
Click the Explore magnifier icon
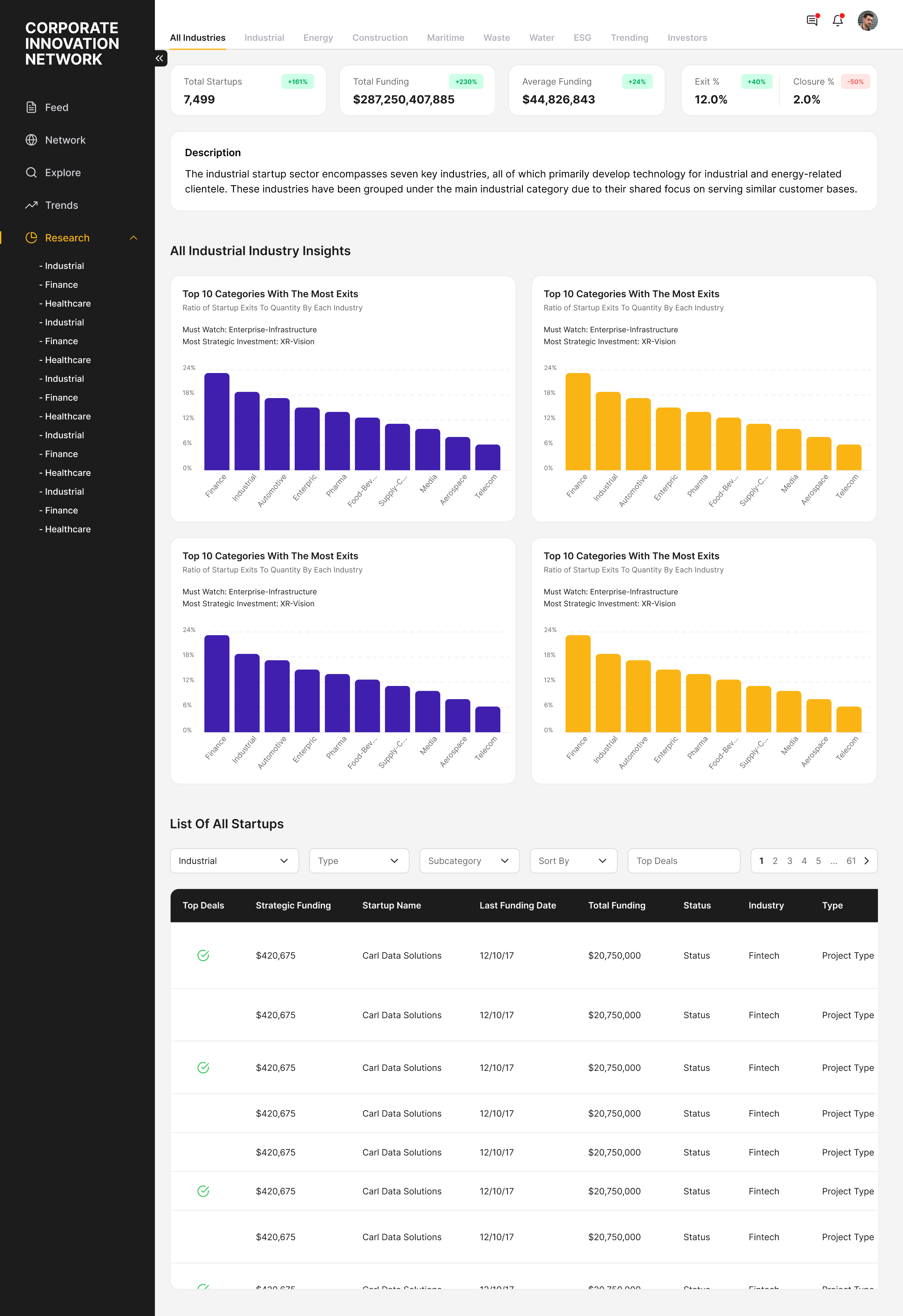coord(31,173)
